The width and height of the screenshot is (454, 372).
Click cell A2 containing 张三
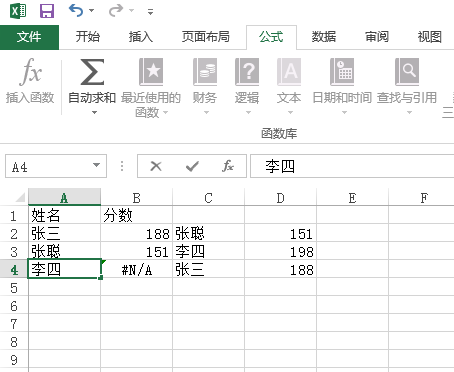tap(64, 233)
